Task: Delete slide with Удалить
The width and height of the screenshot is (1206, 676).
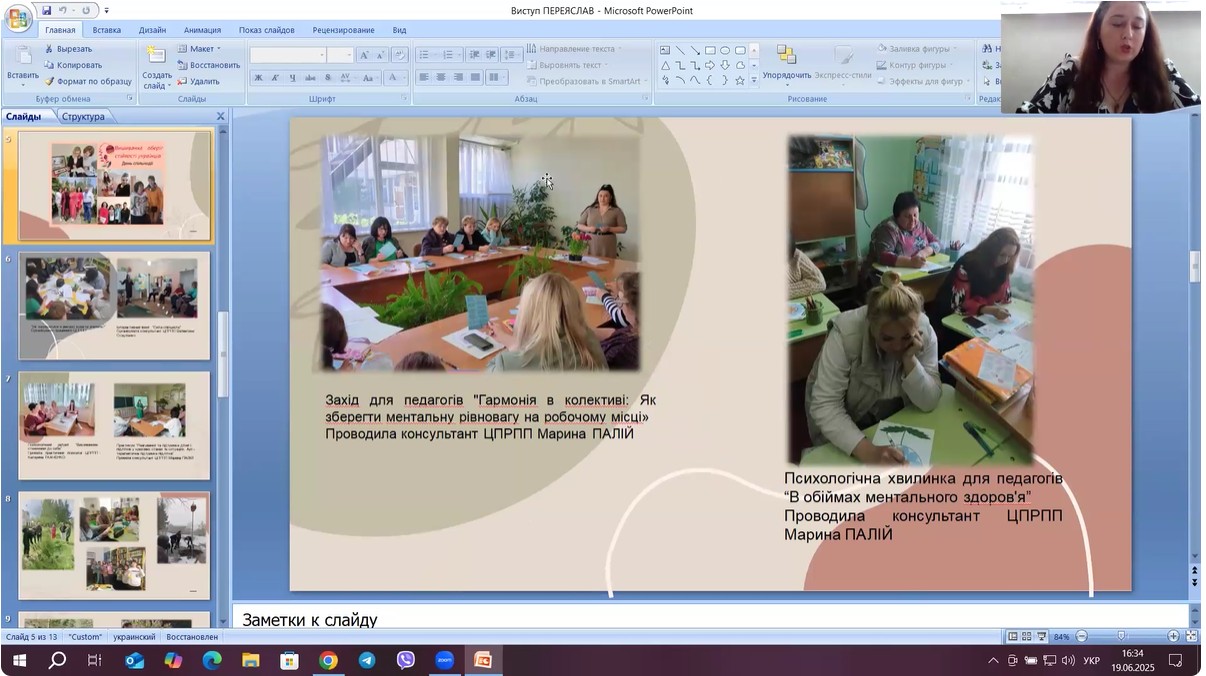Action: 198,81
